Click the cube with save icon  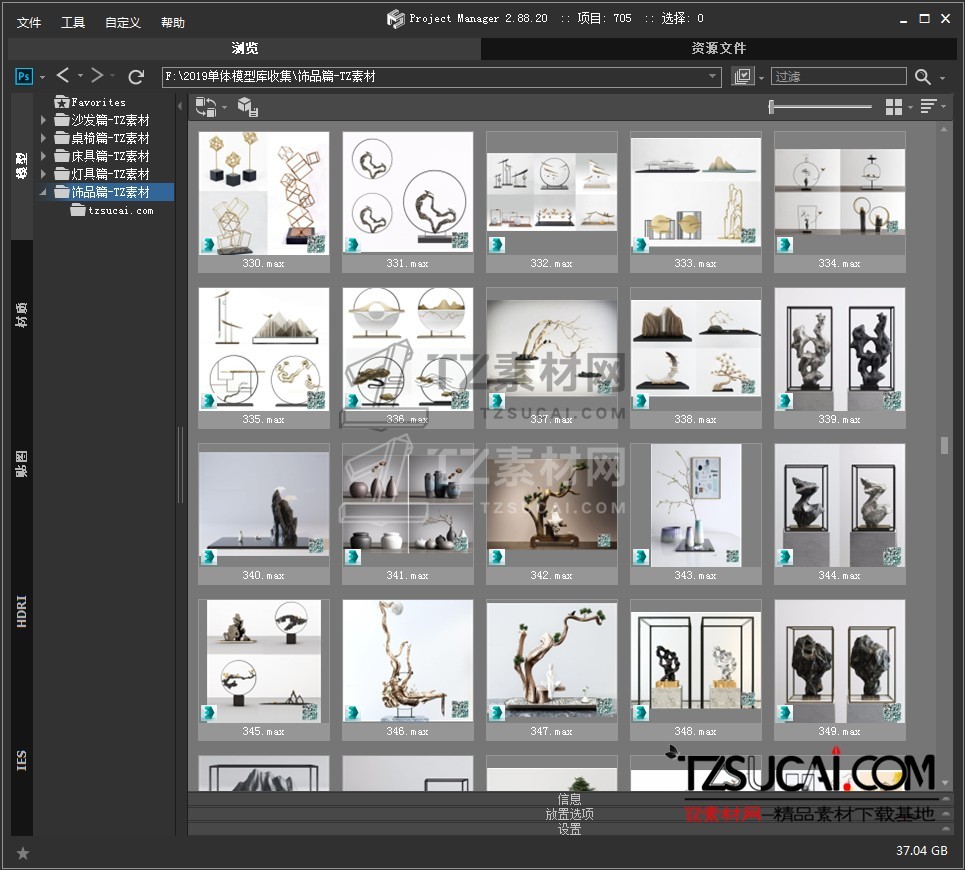click(x=247, y=107)
